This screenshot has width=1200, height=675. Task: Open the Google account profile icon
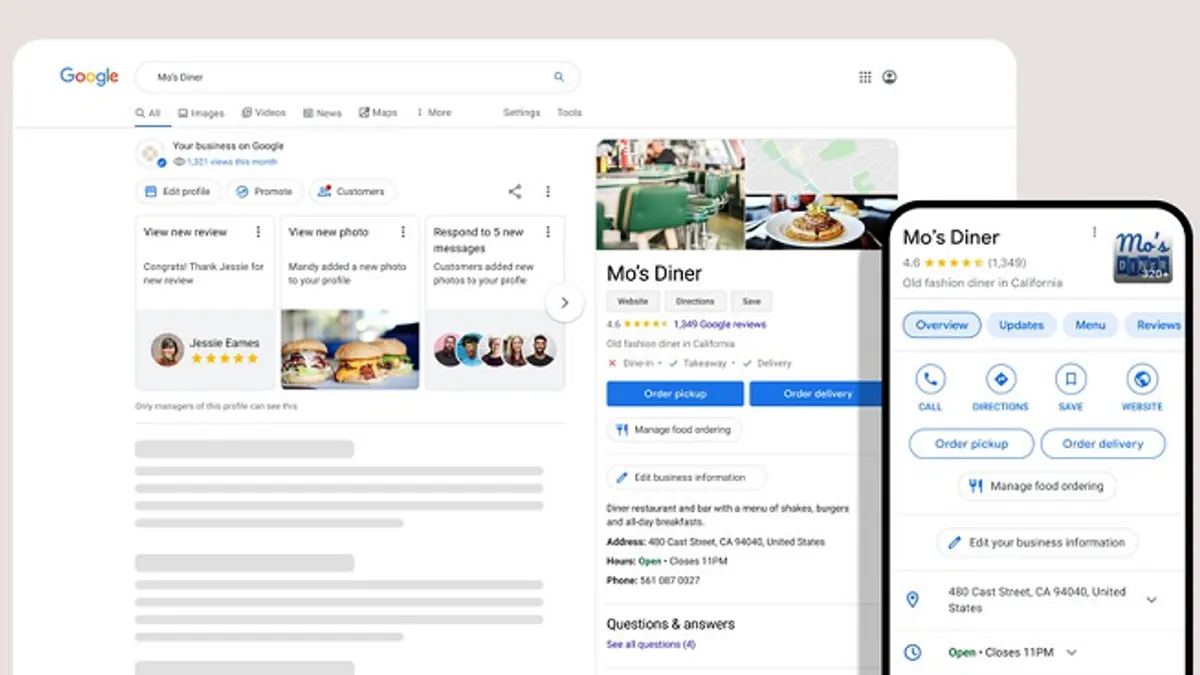[x=890, y=77]
